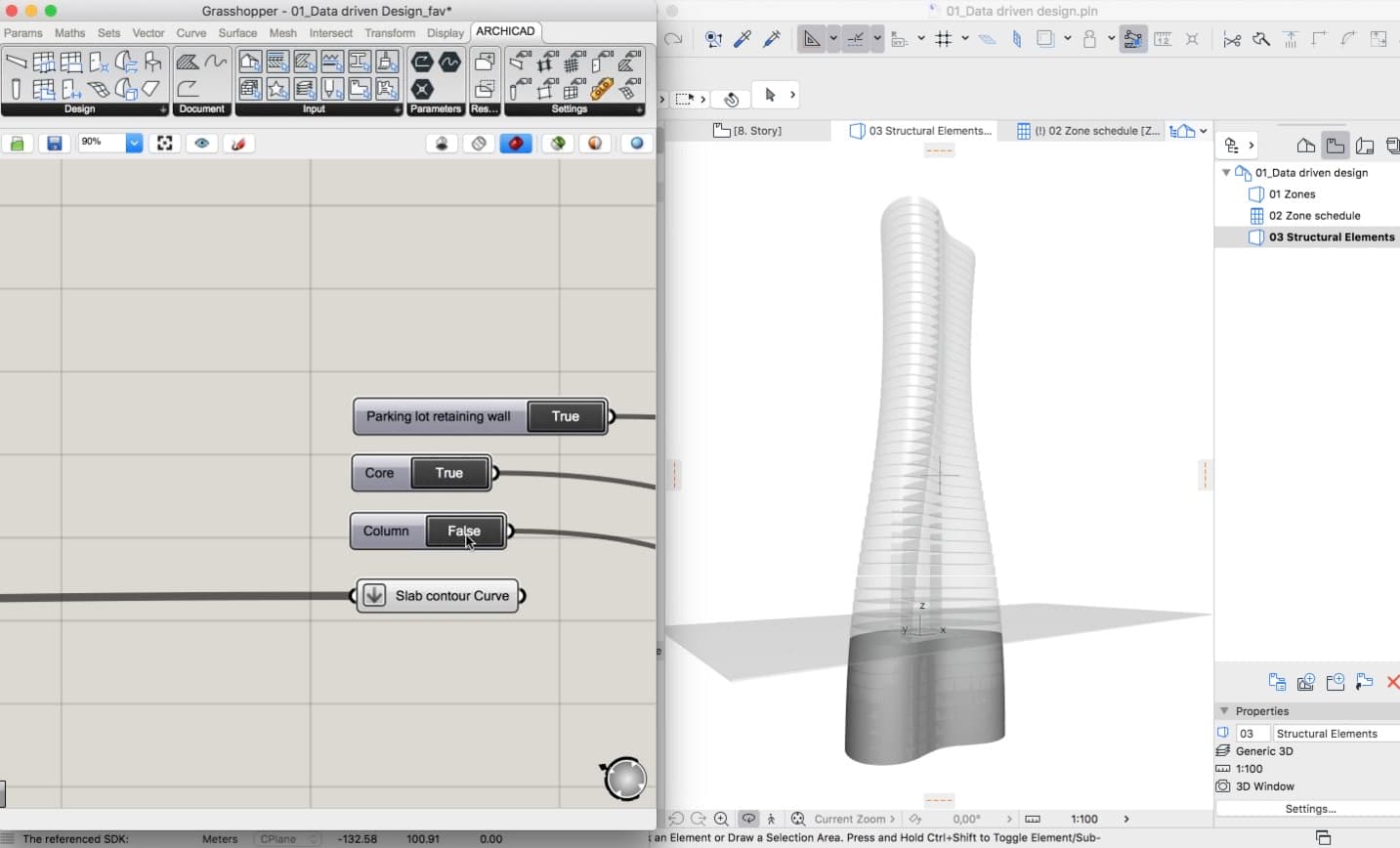
Task: Delete the view with red X
Action: coord(1393,682)
